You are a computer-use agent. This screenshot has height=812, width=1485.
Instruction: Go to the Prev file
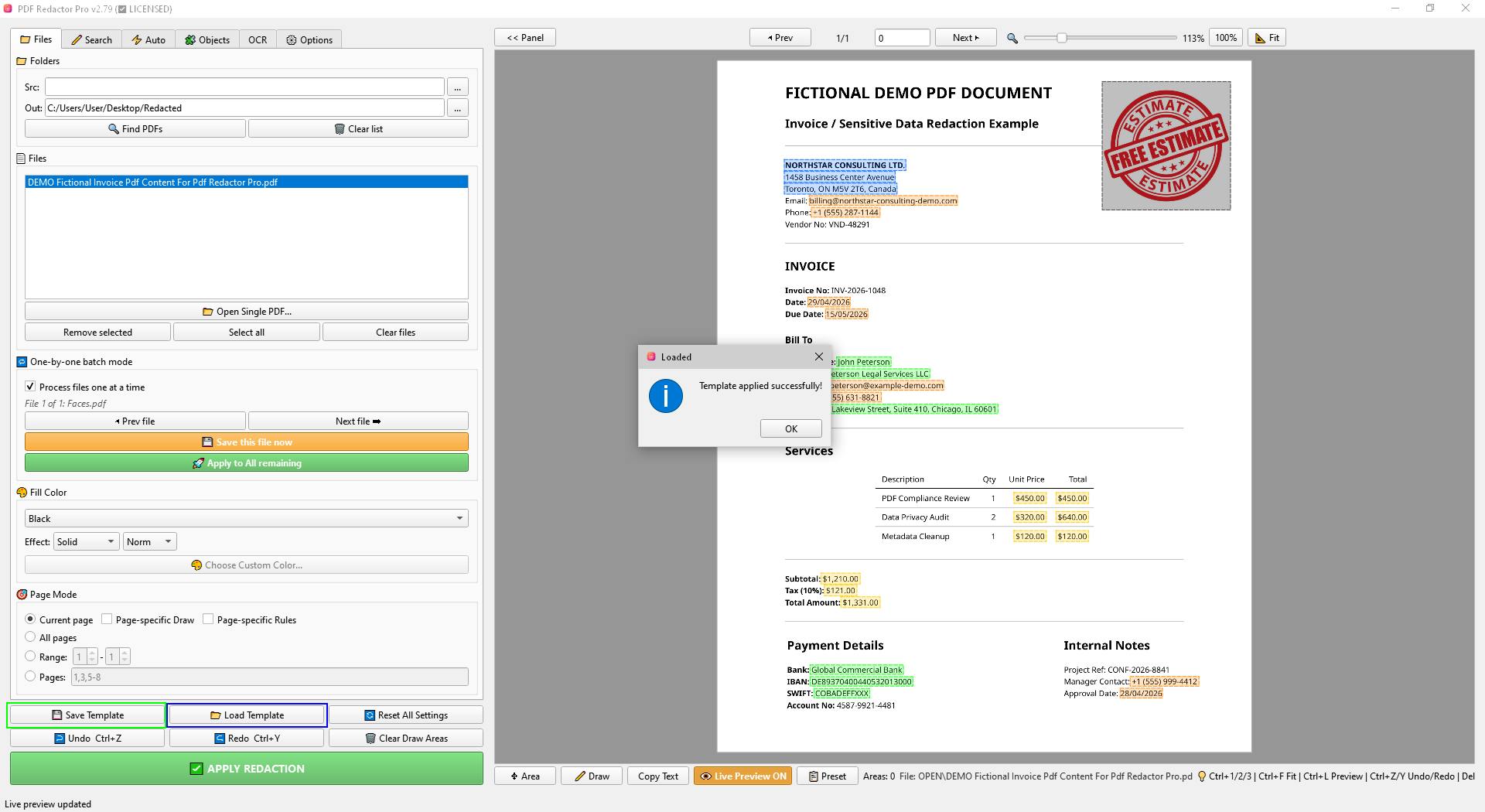tap(135, 421)
